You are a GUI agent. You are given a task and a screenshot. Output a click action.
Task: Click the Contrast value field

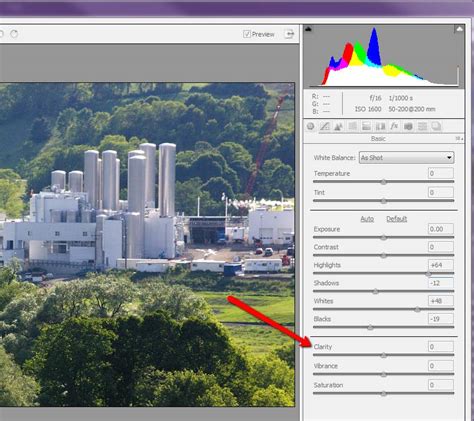click(441, 247)
